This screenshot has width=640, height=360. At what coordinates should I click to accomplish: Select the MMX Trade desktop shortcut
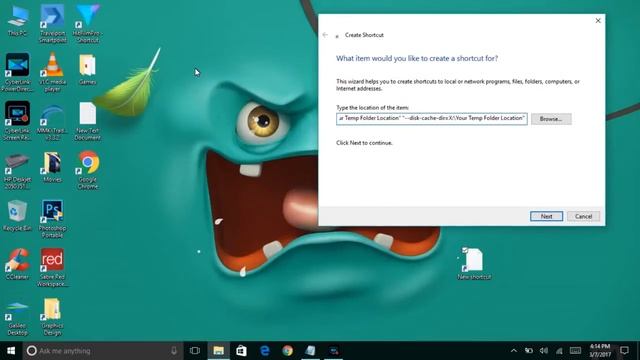click(53, 121)
